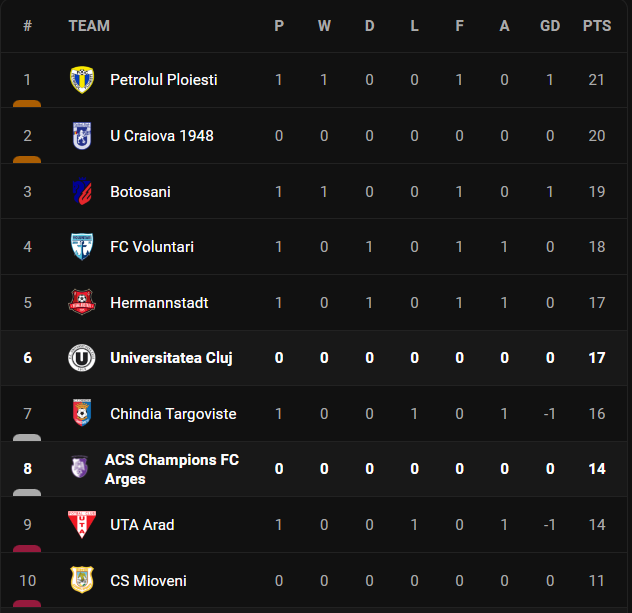Click the Universitatea Cluj round logo
632x613 pixels.
point(81,358)
